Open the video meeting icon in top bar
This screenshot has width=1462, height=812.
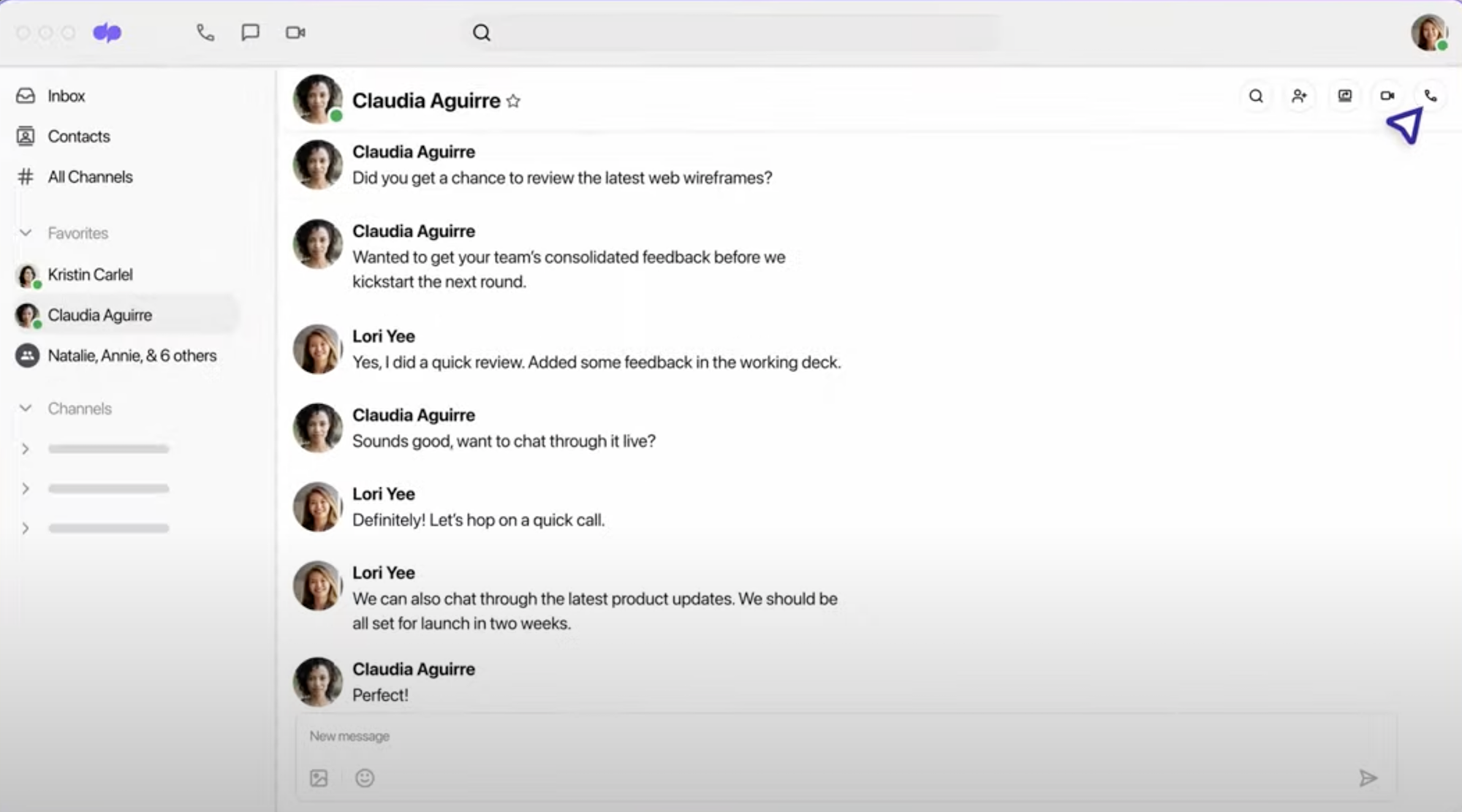click(x=295, y=33)
